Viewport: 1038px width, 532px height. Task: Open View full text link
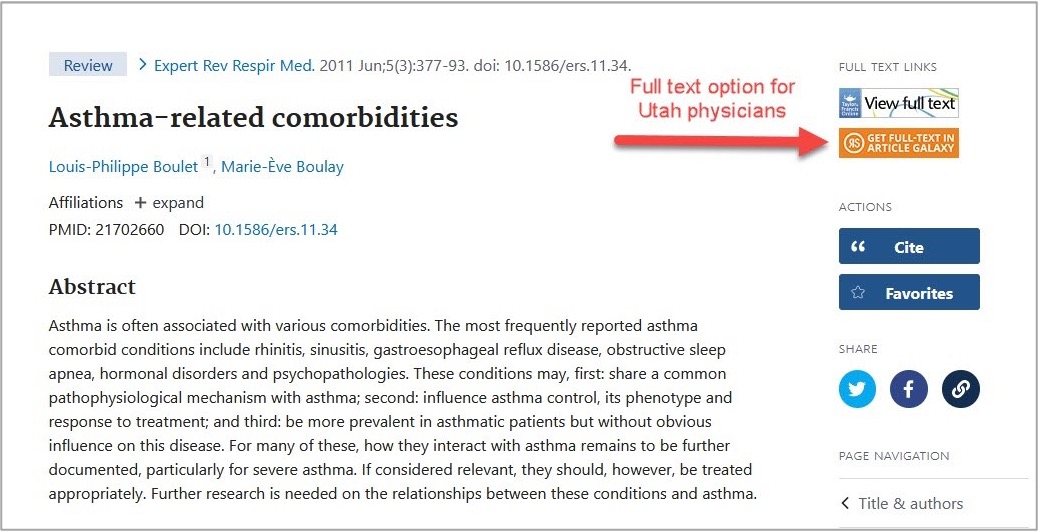(898, 103)
